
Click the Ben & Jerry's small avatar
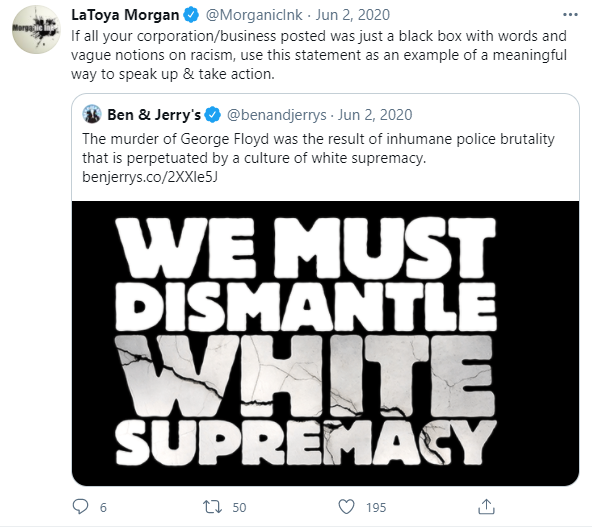click(92, 114)
